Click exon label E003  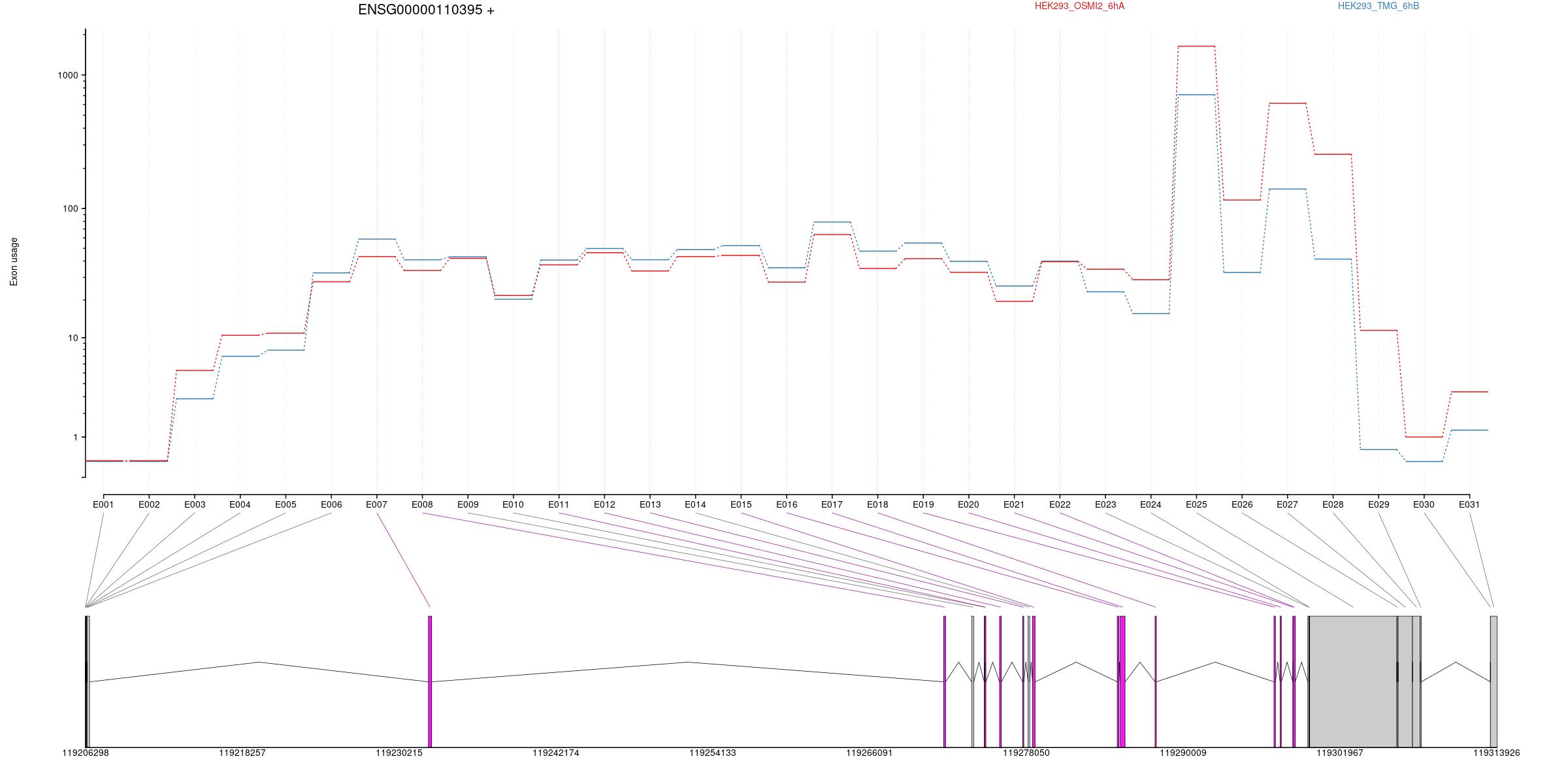click(x=195, y=504)
